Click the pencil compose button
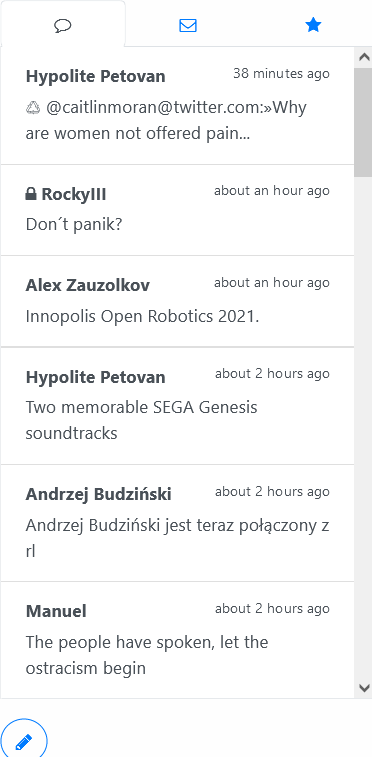Screen dimensions: 372x757 click(x=24, y=741)
